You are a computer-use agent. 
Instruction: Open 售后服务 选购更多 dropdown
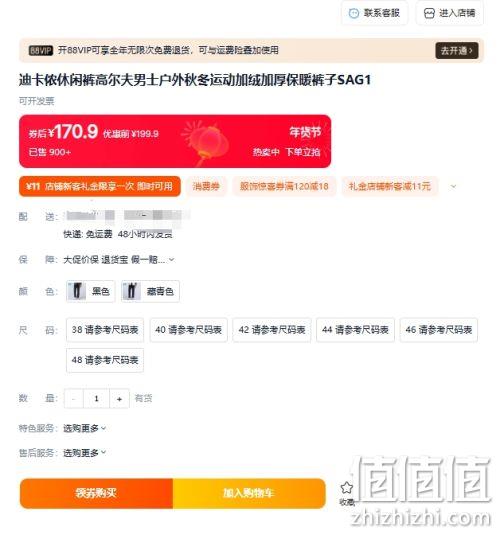pyautogui.click(x=85, y=453)
